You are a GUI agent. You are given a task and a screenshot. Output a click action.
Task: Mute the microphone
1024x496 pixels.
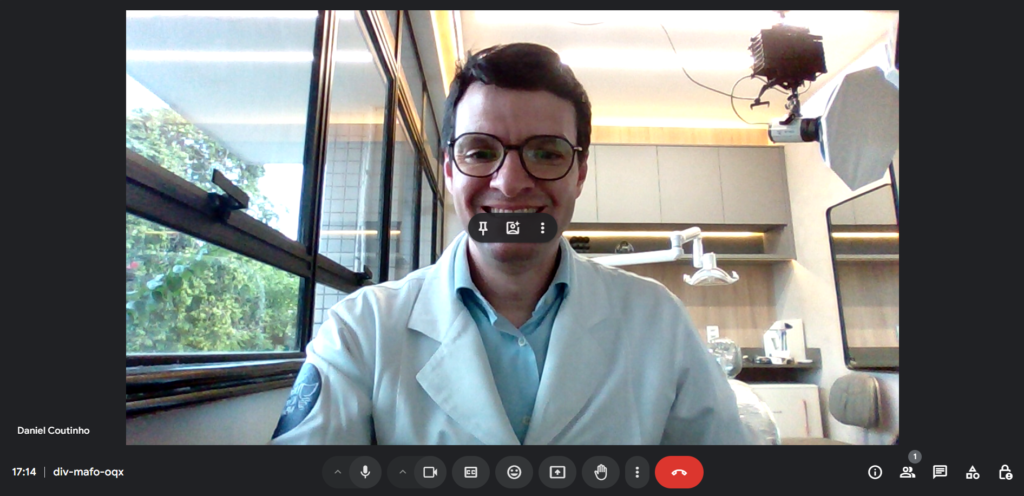click(365, 472)
